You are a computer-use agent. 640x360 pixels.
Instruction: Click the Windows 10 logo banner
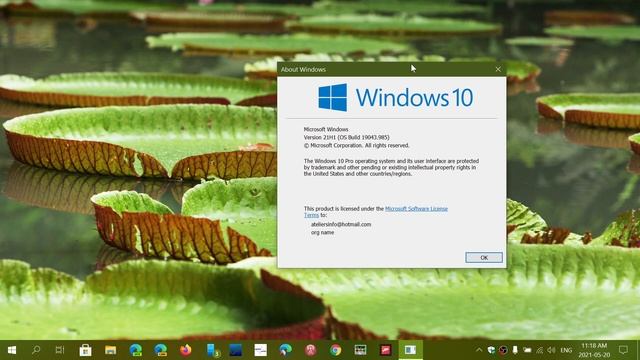[396, 98]
